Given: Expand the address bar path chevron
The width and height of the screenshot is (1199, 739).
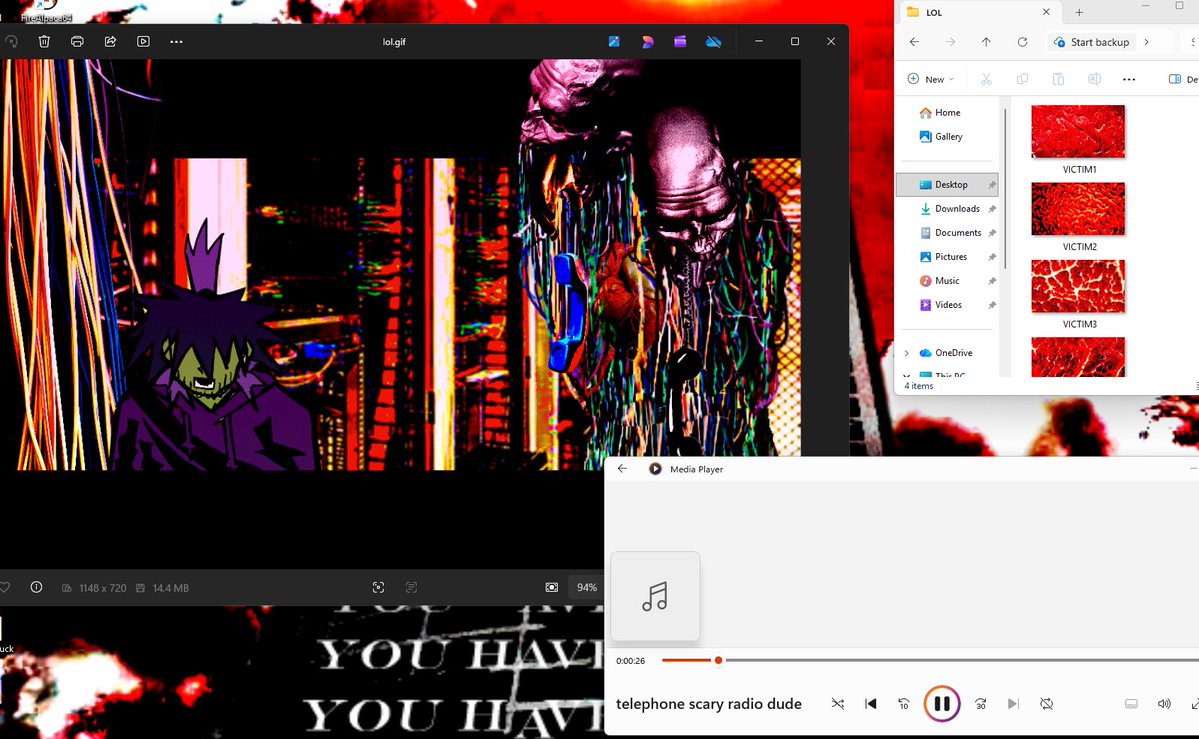Looking at the screenshot, I should 1146,42.
